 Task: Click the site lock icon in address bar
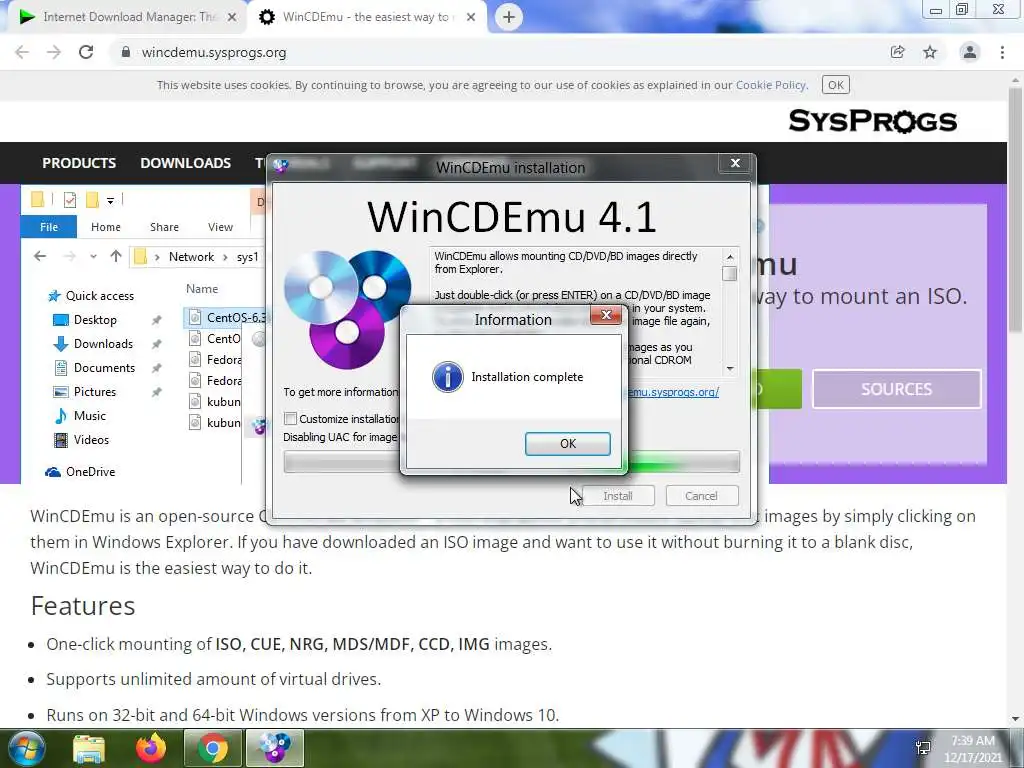(125, 52)
